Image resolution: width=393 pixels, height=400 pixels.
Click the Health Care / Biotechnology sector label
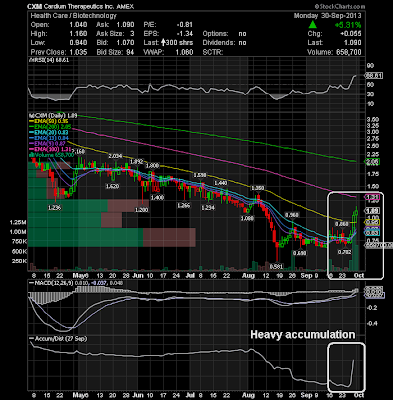tap(74, 16)
